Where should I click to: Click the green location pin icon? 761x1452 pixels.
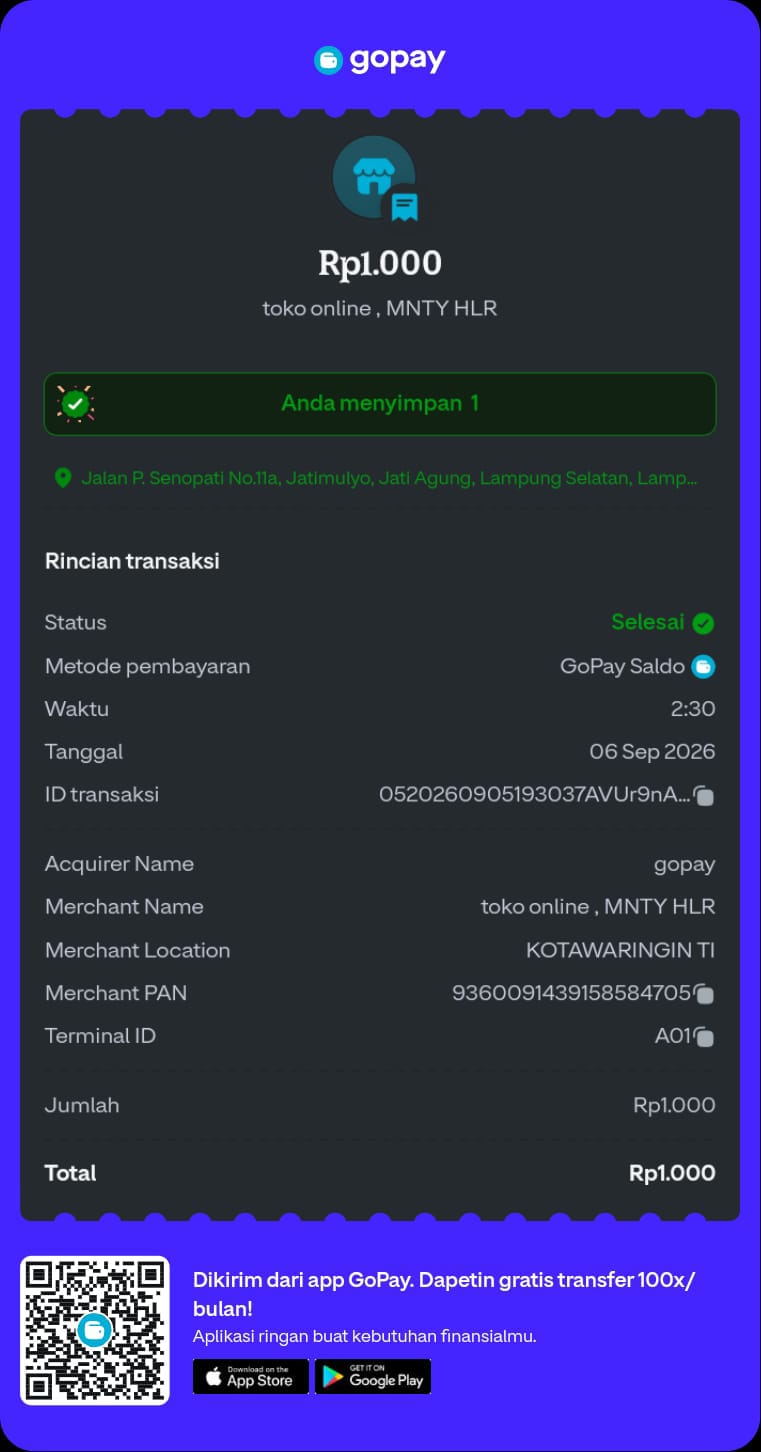[62, 478]
